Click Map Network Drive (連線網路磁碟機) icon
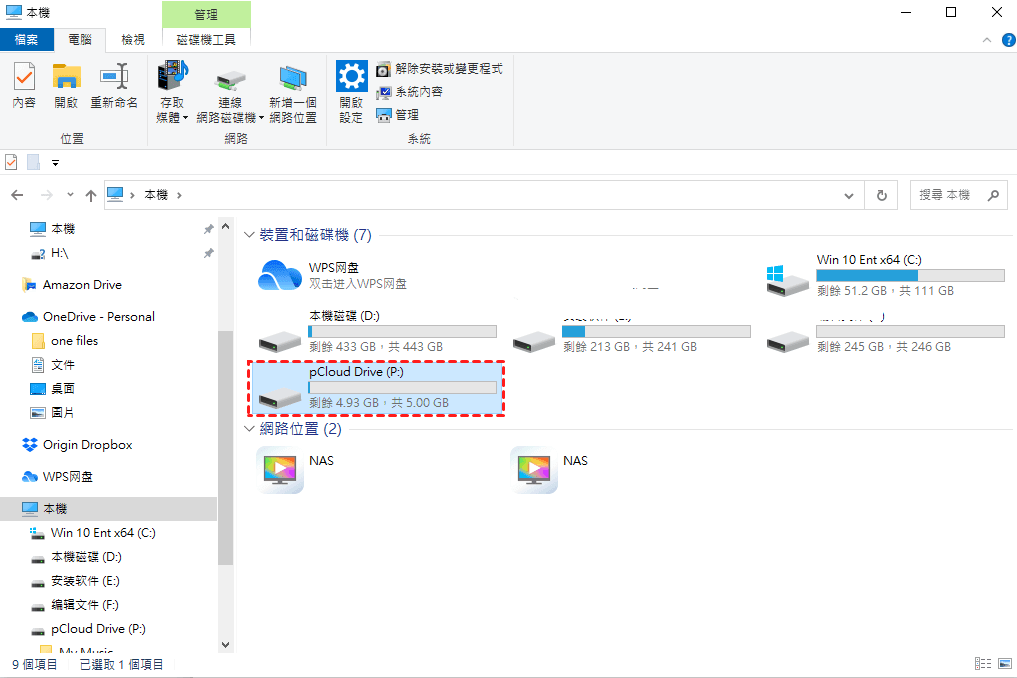Screen dimensions: 1017x678 [x=230, y=95]
